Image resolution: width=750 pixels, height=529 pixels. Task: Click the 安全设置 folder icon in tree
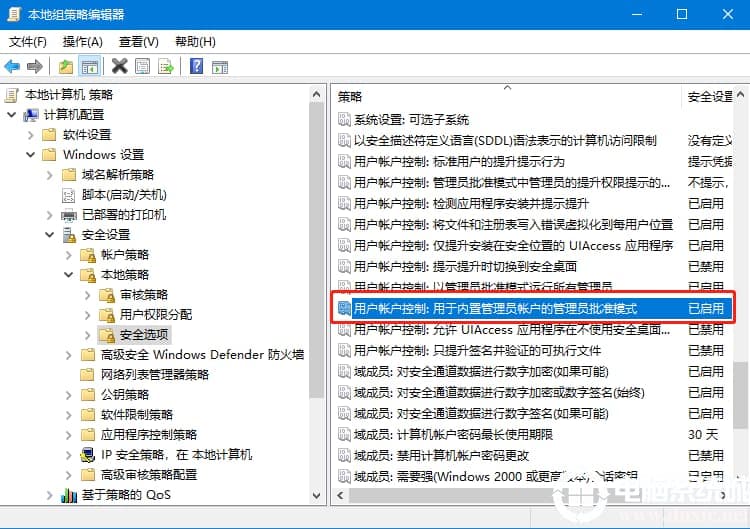69,235
